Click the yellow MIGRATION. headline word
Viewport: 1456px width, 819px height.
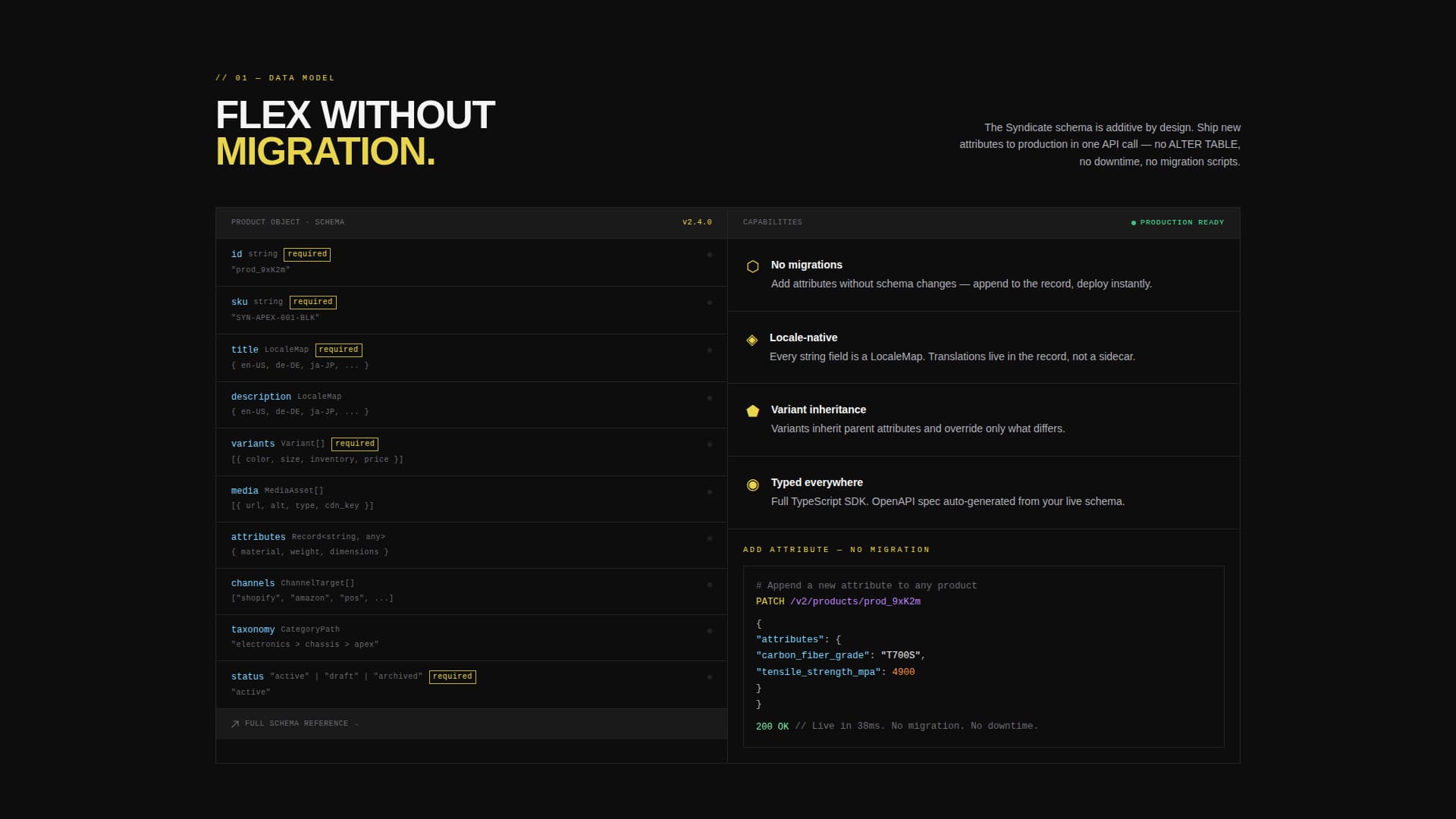pos(325,152)
